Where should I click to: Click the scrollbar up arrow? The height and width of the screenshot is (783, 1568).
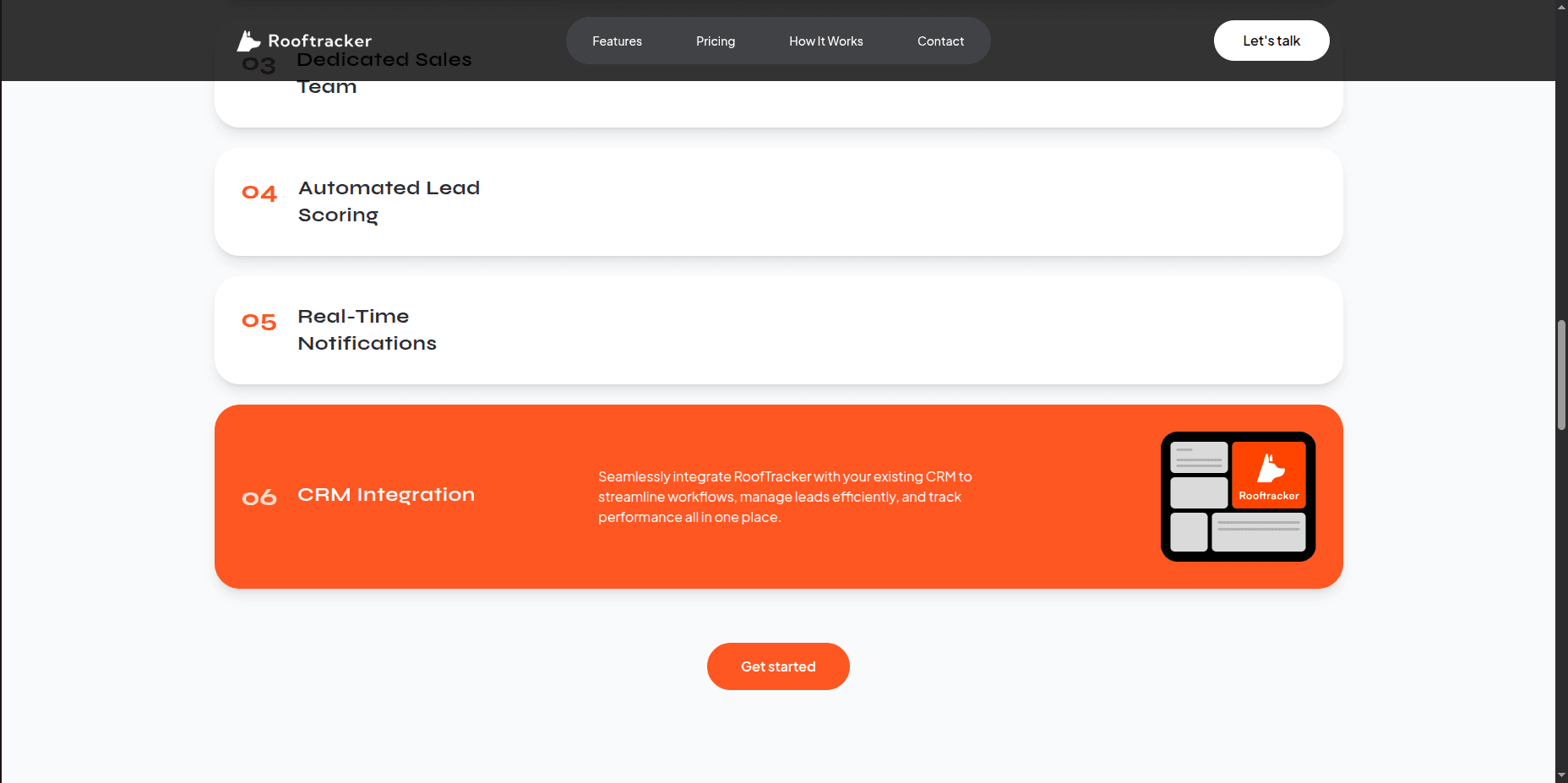[x=1561, y=7]
